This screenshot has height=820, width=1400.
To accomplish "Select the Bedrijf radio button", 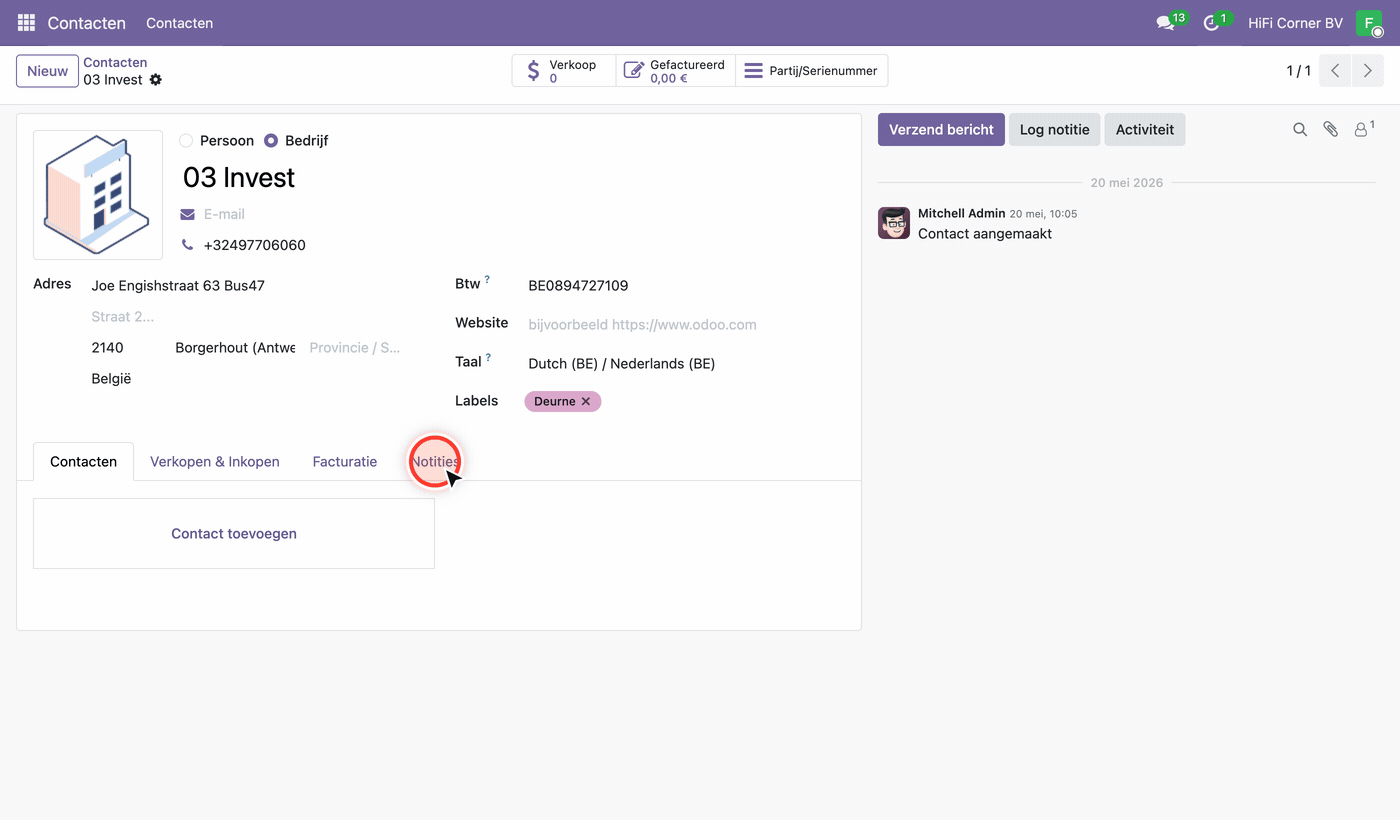I will point(271,141).
